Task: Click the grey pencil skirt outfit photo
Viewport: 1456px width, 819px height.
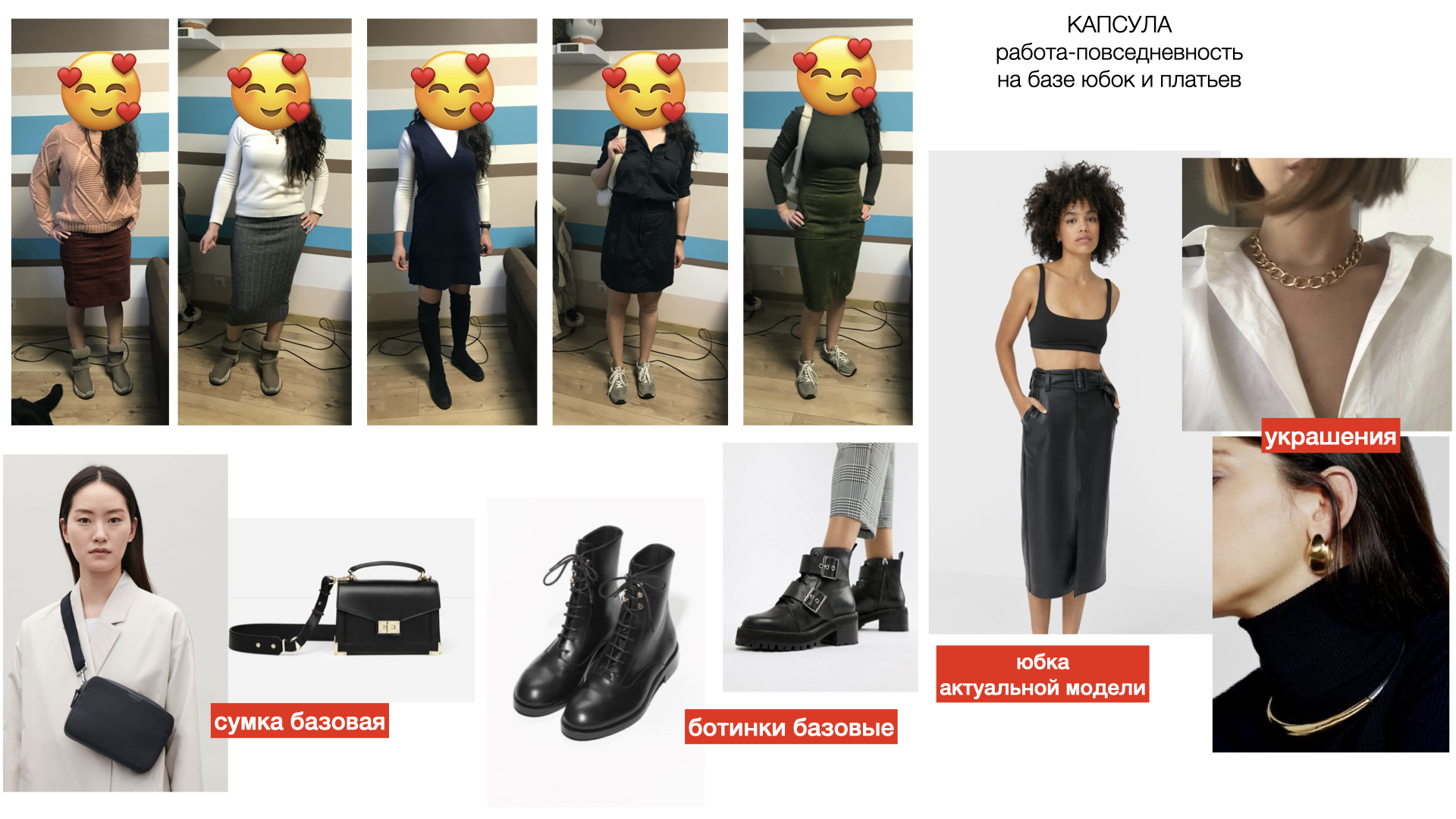Action: 265,222
